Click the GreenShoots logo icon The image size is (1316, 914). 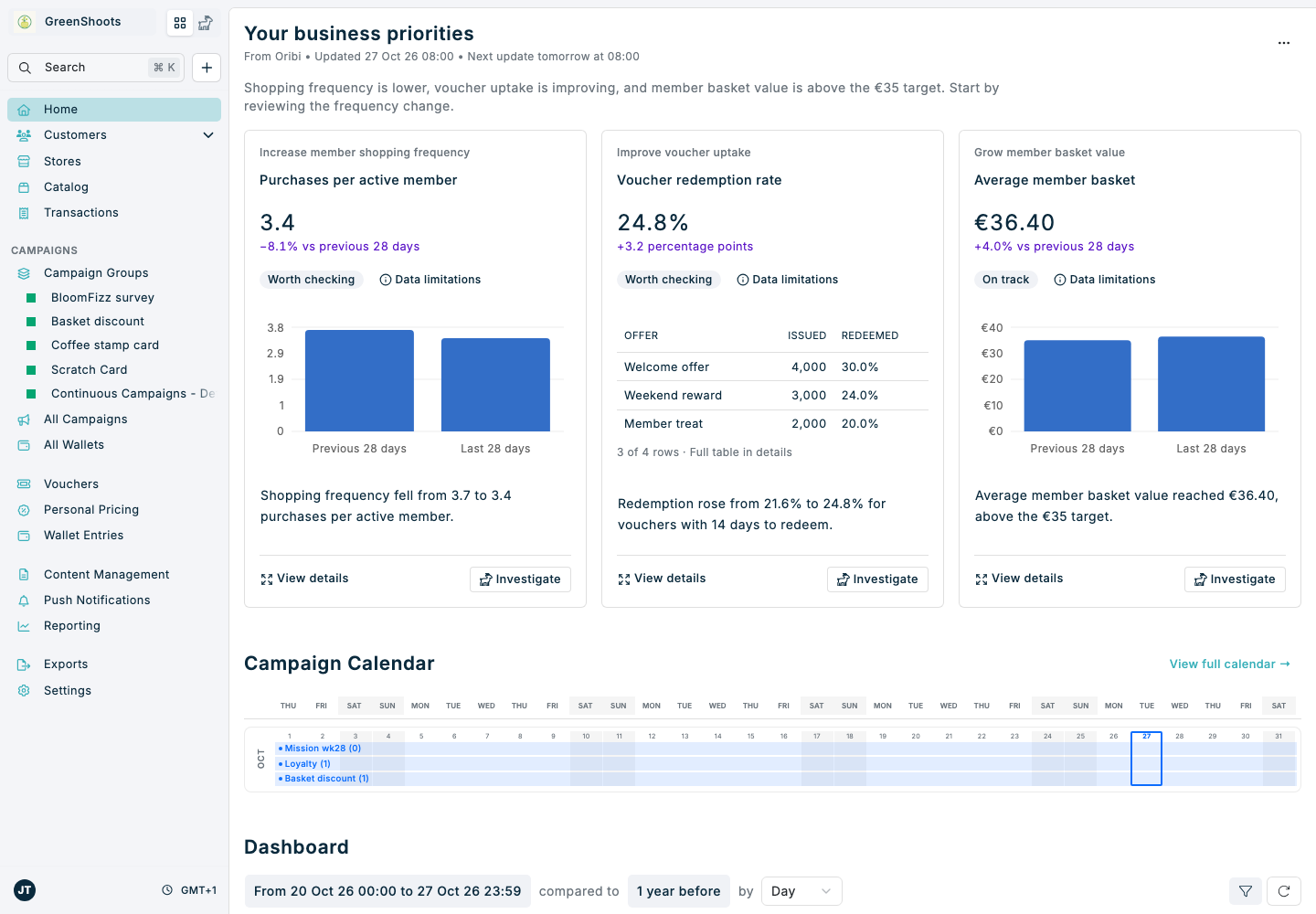[x=26, y=22]
